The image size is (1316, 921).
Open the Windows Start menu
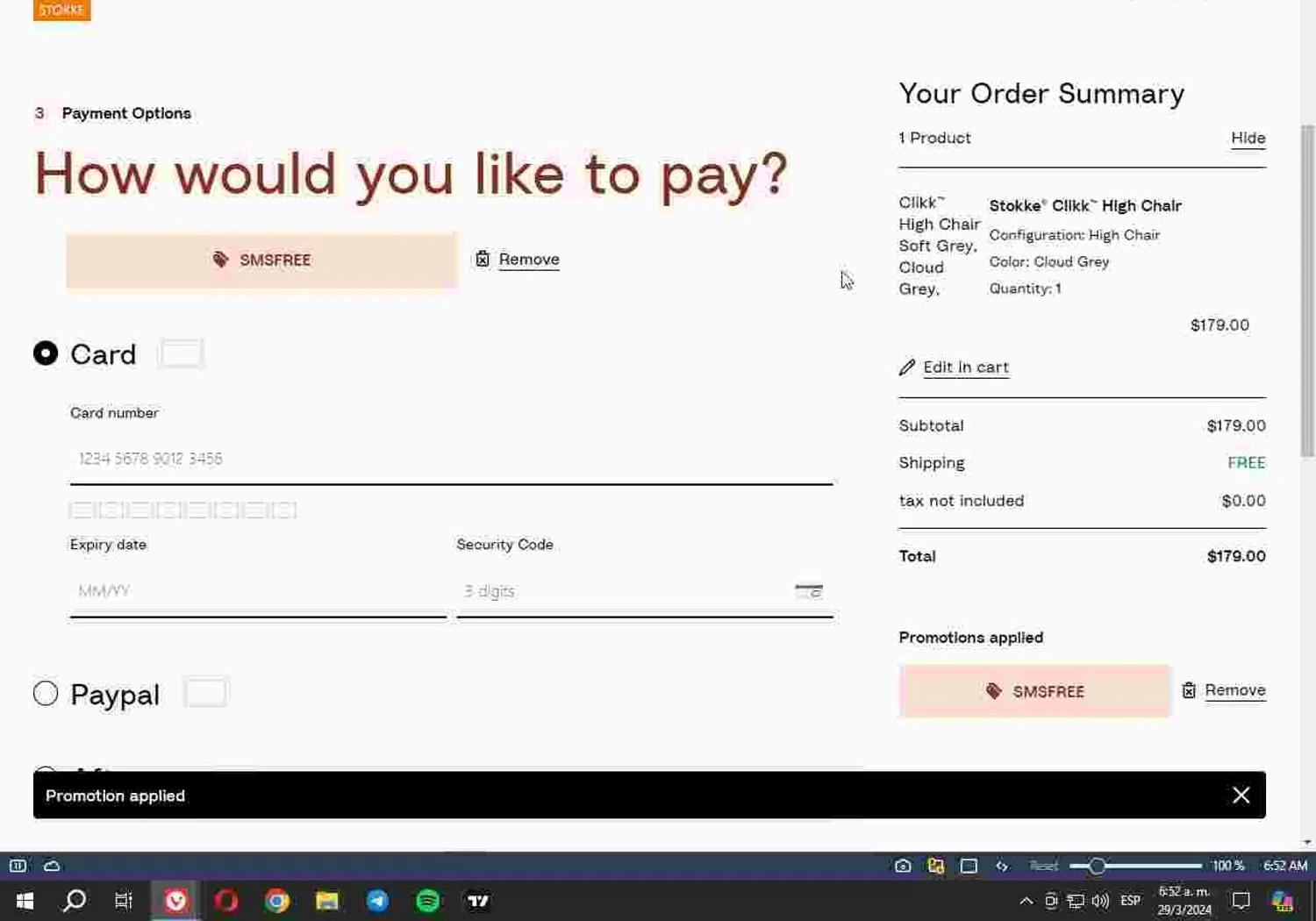(x=25, y=901)
